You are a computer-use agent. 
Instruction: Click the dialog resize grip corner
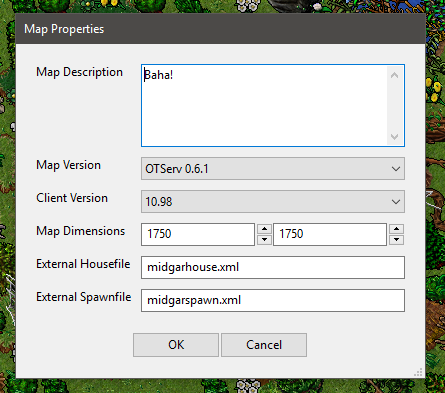(x=419, y=372)
